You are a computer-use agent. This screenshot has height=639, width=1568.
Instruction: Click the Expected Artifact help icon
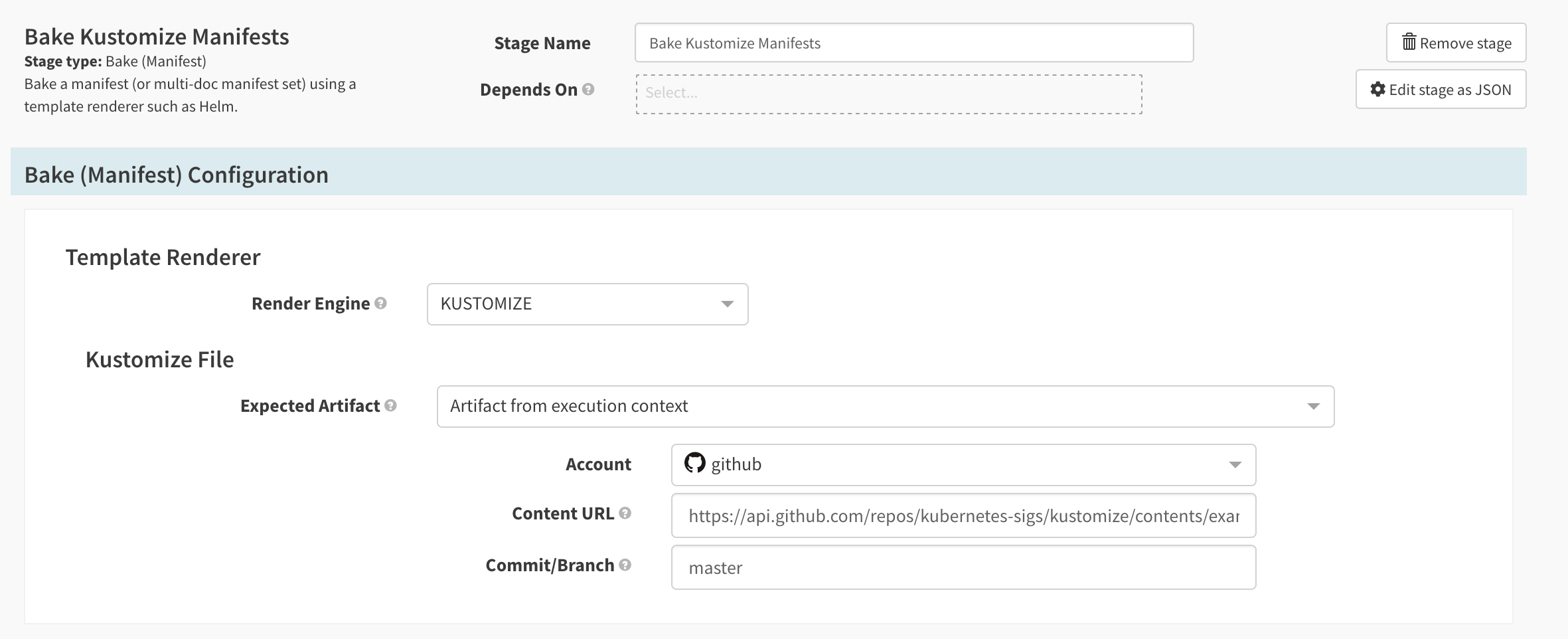click(x=390, y=405)
